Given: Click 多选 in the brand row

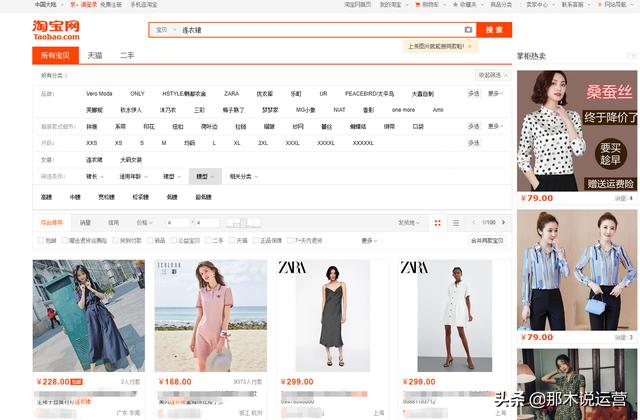Looking at the screenshot, I should 473,93.
